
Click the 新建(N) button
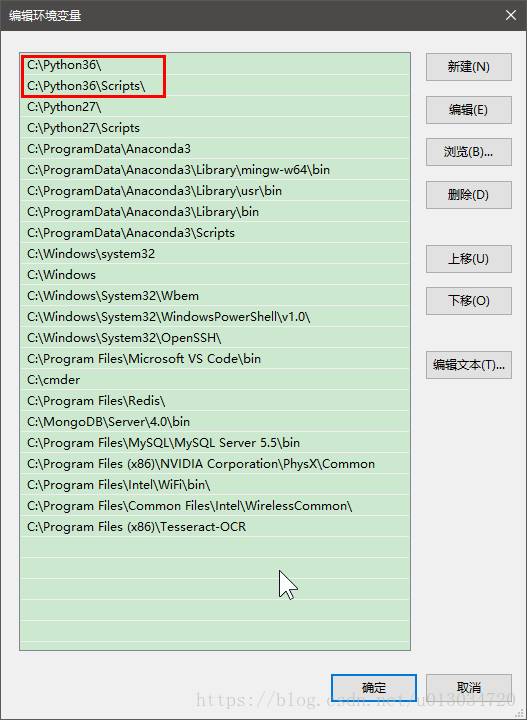click(x=469, y=67)
